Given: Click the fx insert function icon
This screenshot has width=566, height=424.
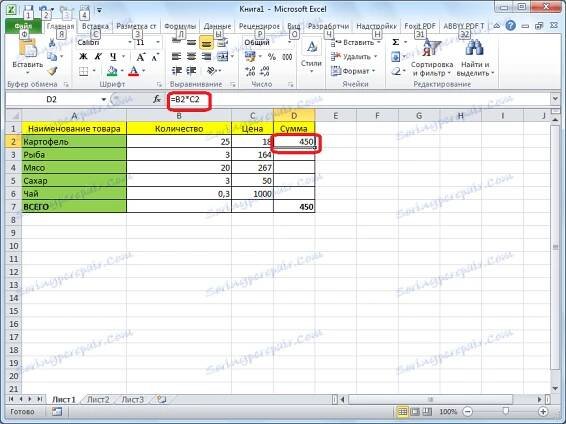Looking at the screenshot, I should [x=157, y=99].
